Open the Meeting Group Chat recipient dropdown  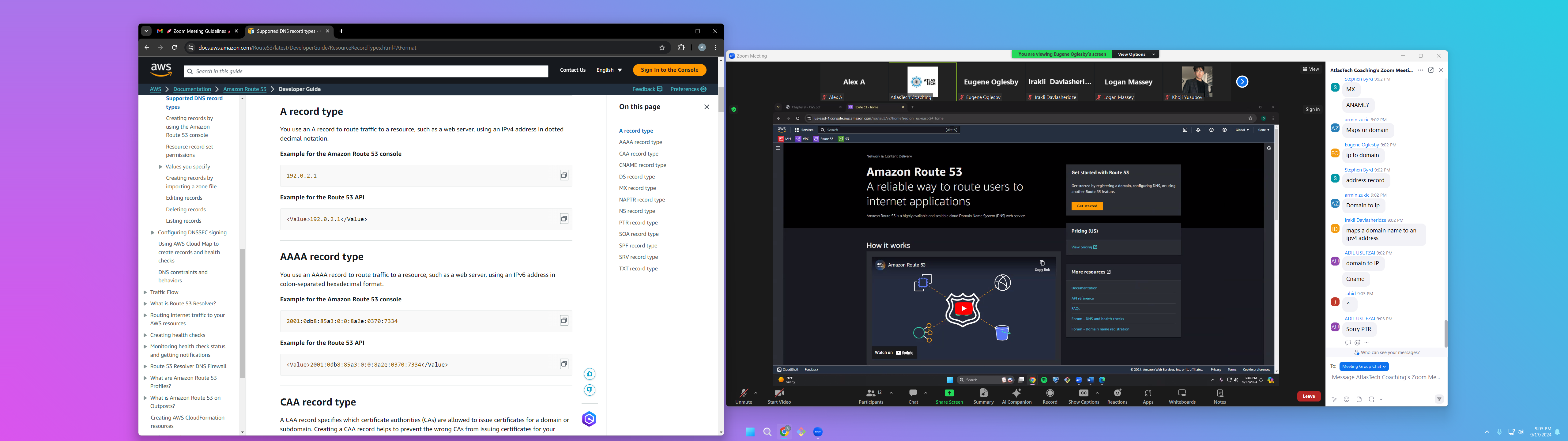coord(1363,367)
